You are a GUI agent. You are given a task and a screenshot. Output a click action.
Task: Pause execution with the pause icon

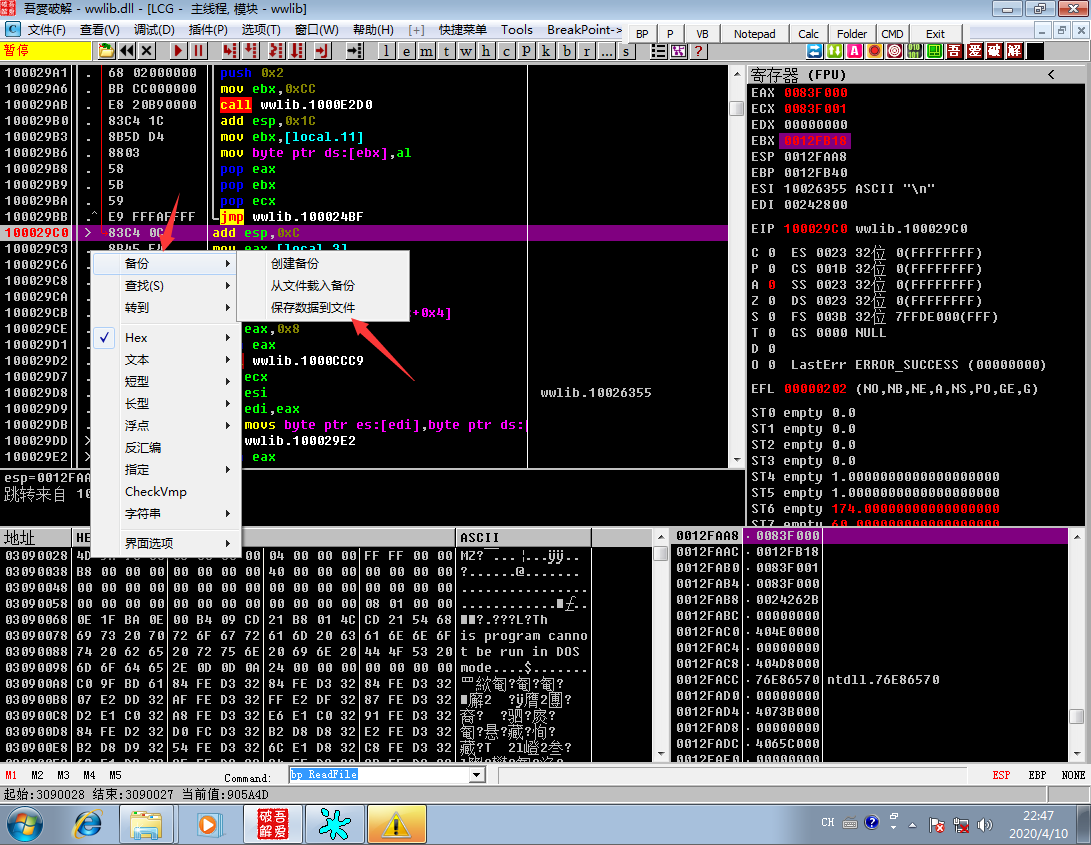(x=198, y=51)
